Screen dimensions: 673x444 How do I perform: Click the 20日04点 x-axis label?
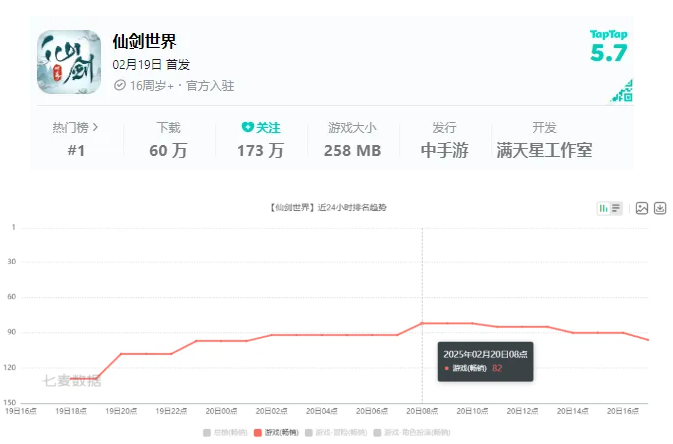tap(321, 411)
